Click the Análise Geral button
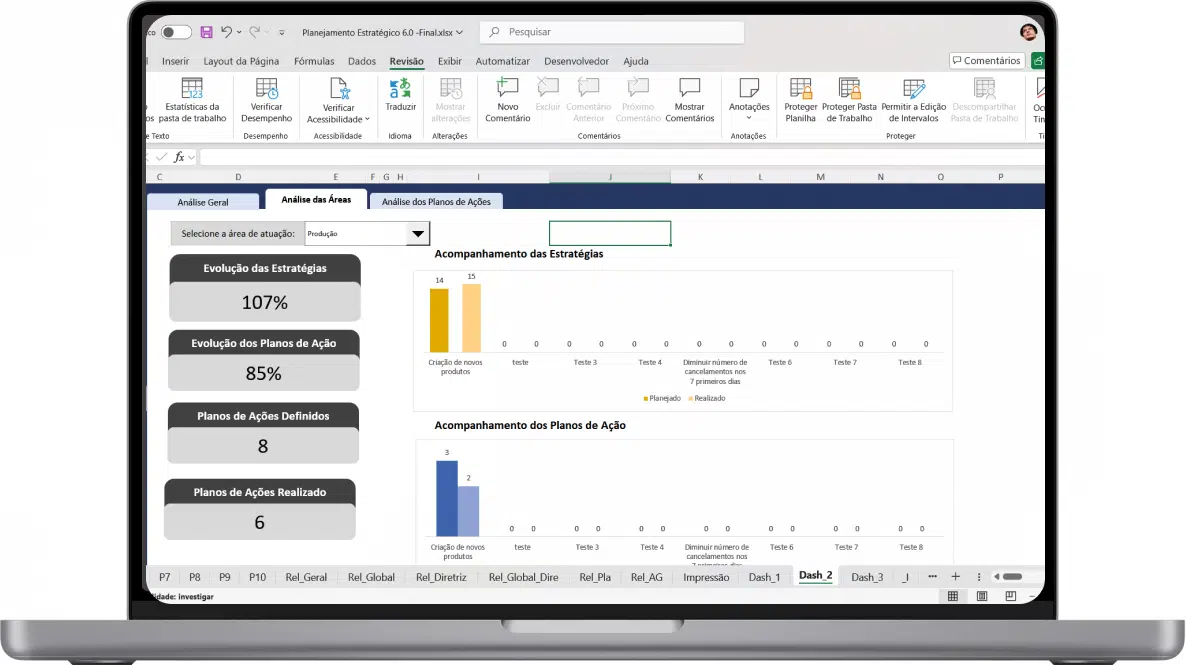 (x=203, y=202)
